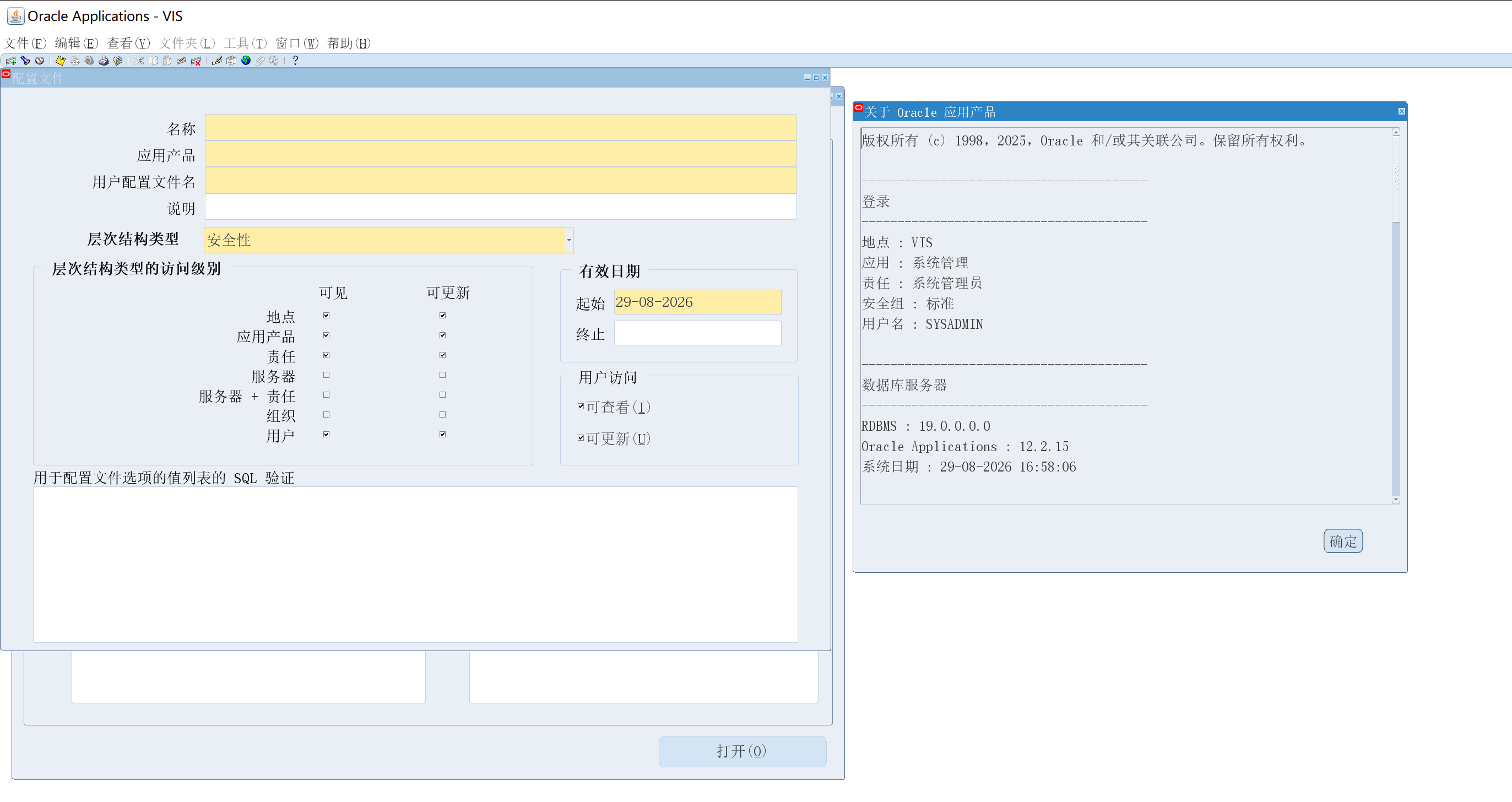The height and width of the screenshot is (802, 1512).
Task: Click scrollbar down arrow in About dialog
Action: coord(1396,500)
